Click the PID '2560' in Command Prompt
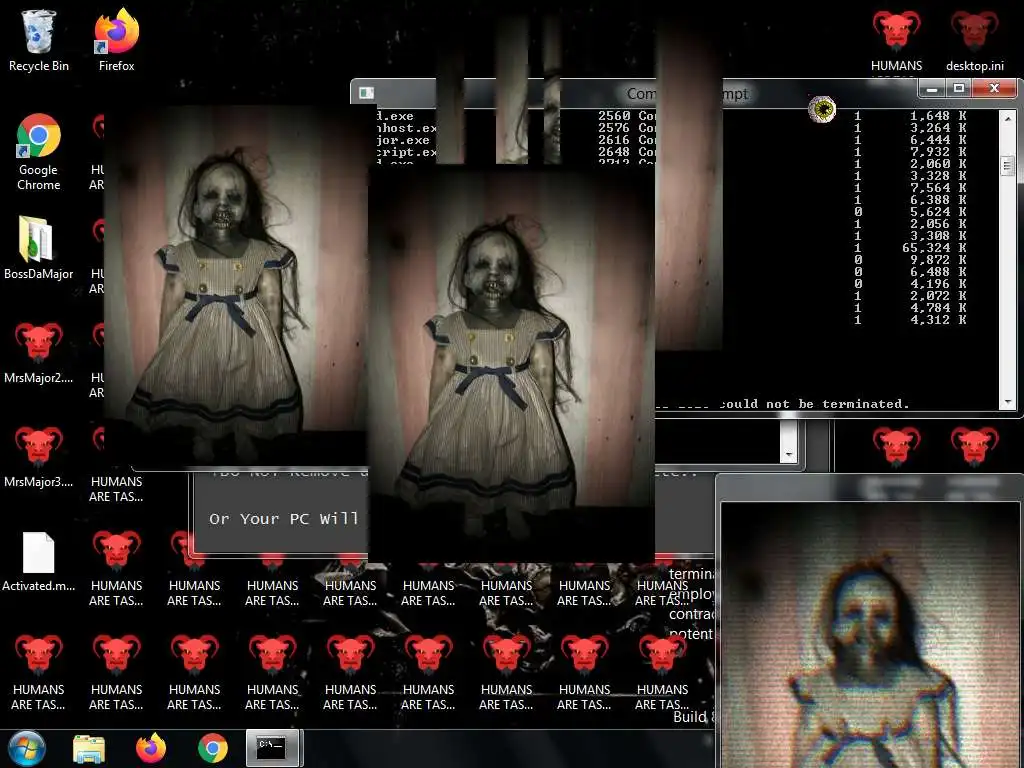This screenshot has width=1024, height=768. coord(614,116)
